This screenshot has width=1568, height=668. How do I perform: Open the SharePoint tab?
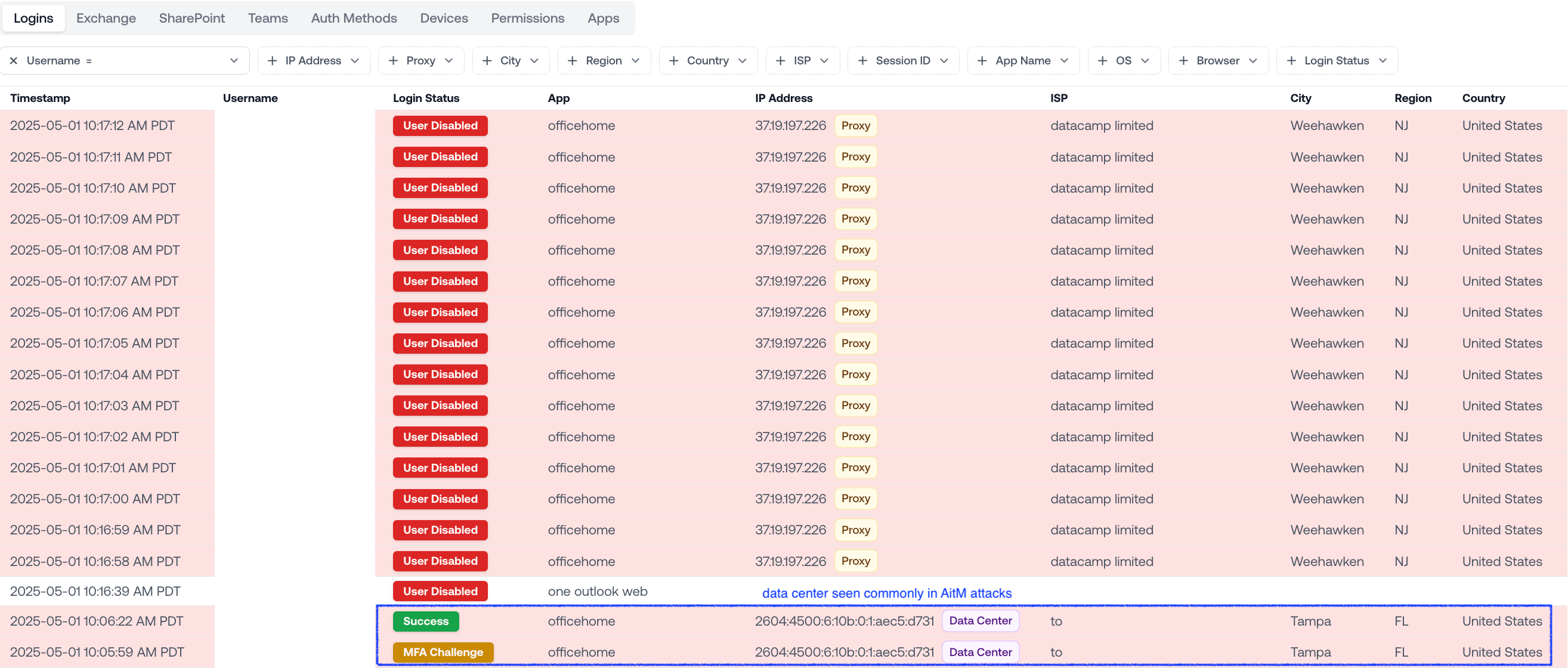[191, 18]
